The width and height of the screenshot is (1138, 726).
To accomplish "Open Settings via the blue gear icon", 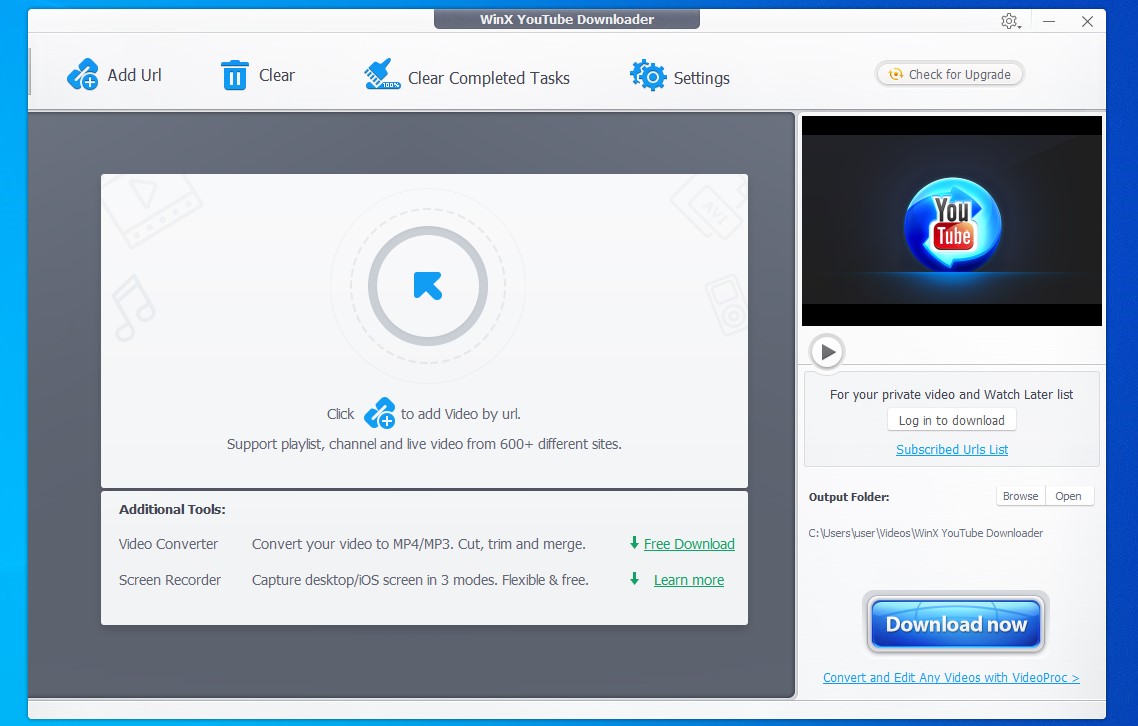I will pyautogui.click(x=648, y=76).
